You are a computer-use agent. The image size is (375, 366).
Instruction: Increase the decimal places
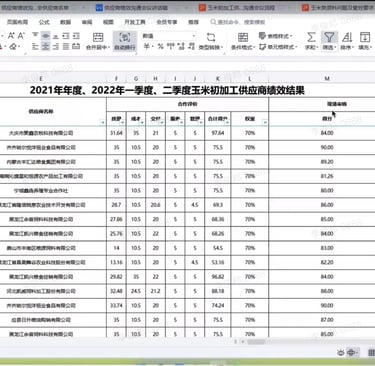click(x=181, y=46)
